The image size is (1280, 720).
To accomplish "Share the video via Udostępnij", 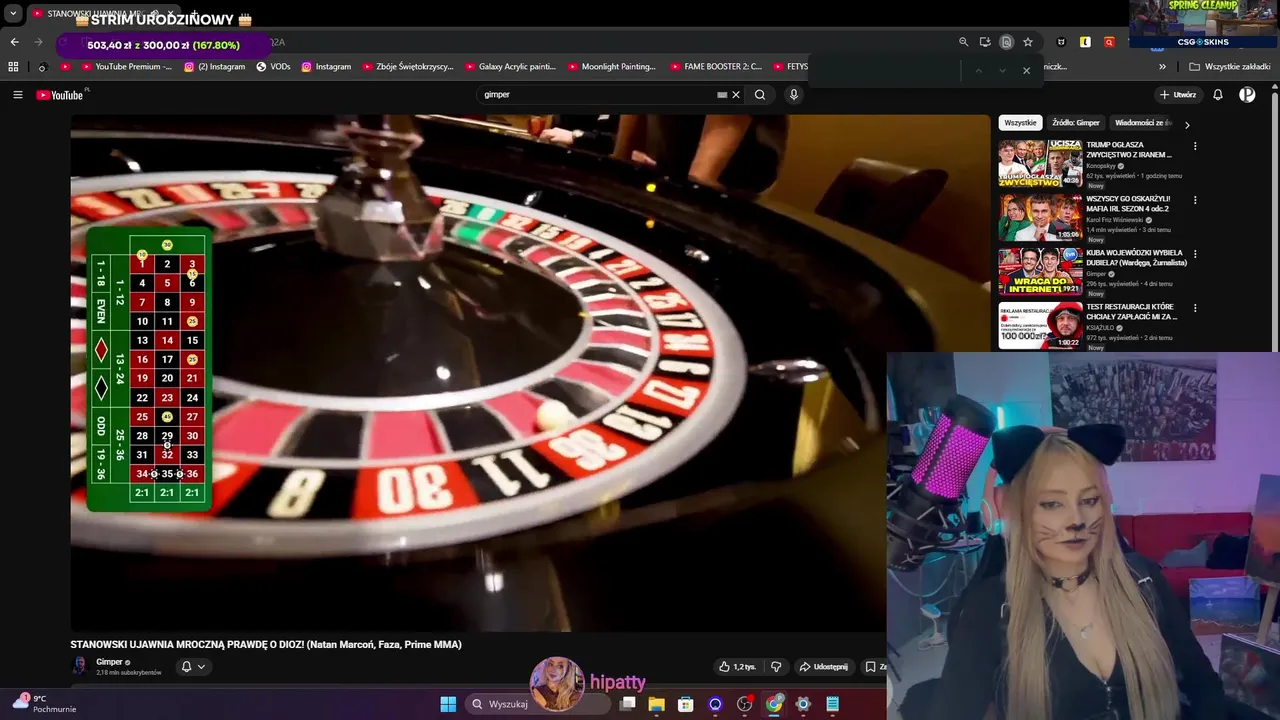I will [x=824, y=667].
